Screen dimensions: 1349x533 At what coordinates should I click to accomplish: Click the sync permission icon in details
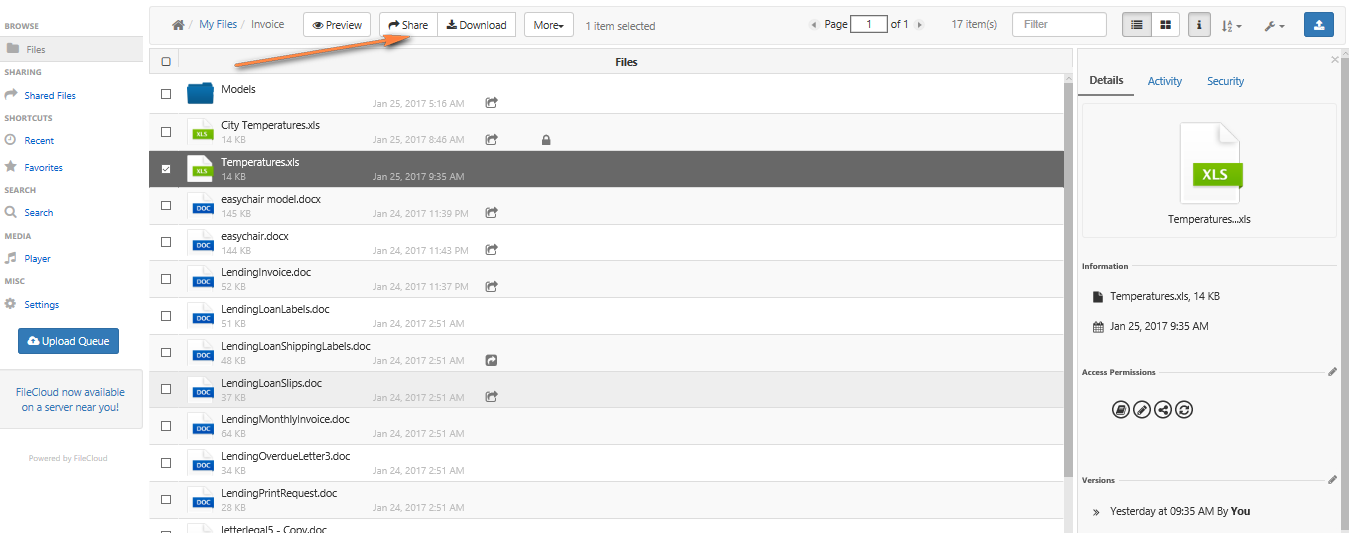coord(1184,409)
